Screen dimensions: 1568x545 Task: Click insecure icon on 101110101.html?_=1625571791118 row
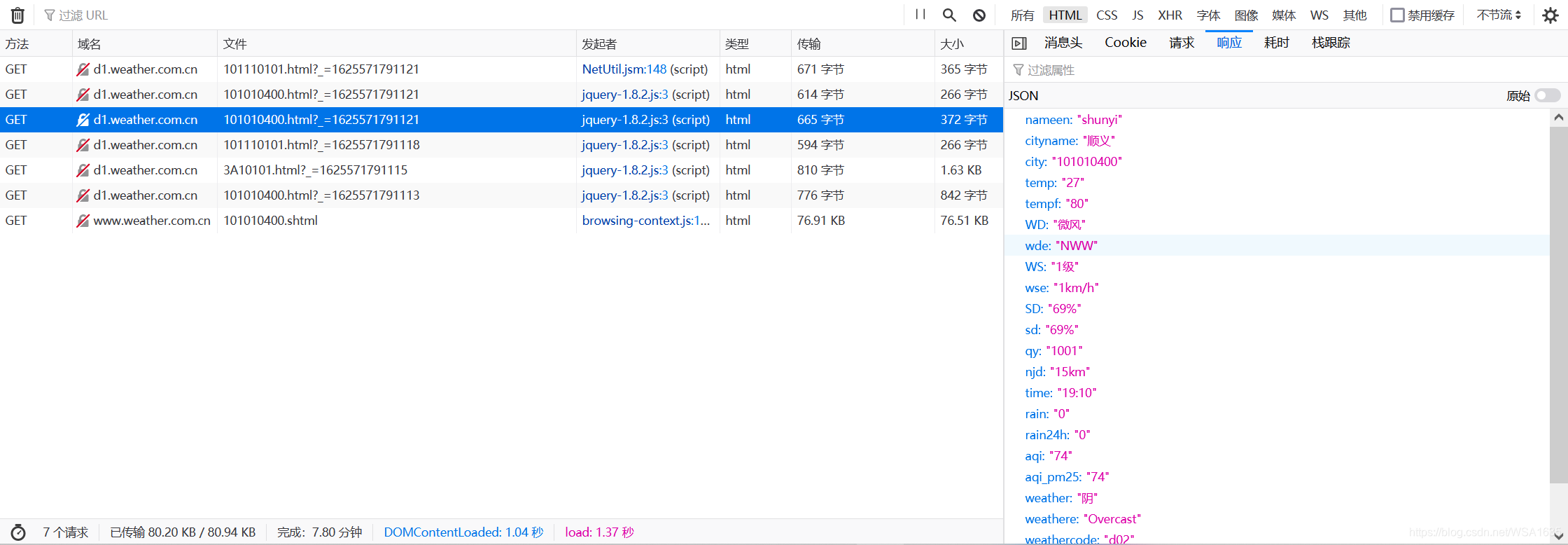point(83,145)
